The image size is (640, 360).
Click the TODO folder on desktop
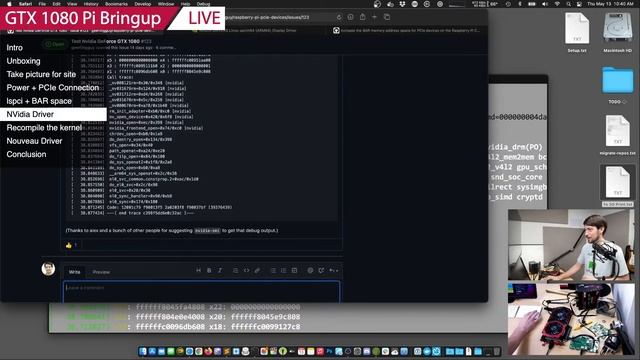tap(618, 85)
